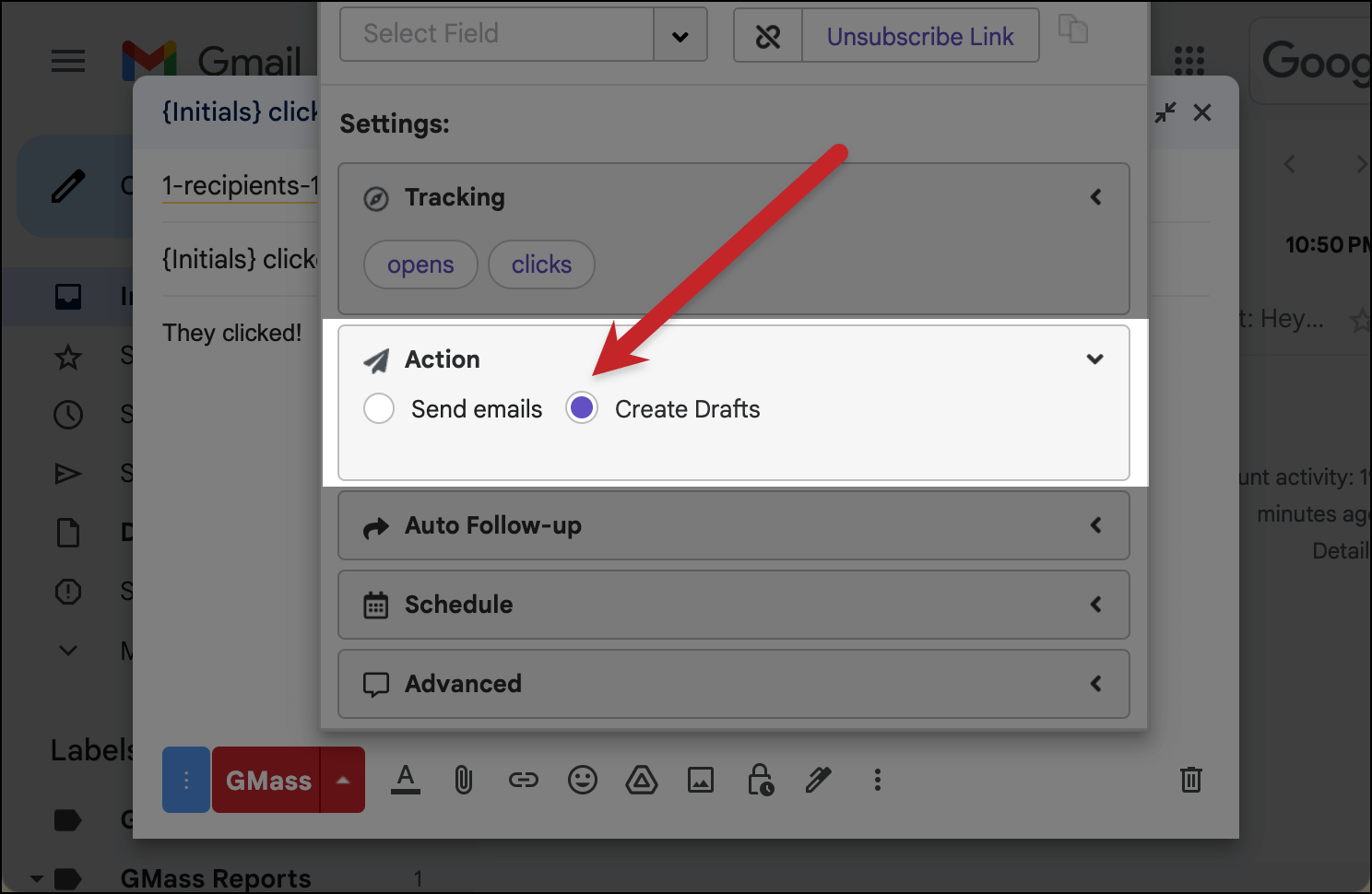This screenshot has height=894, width=1372.
Task: Star the message in the inbox list
Action: [x=1360, y=321]
